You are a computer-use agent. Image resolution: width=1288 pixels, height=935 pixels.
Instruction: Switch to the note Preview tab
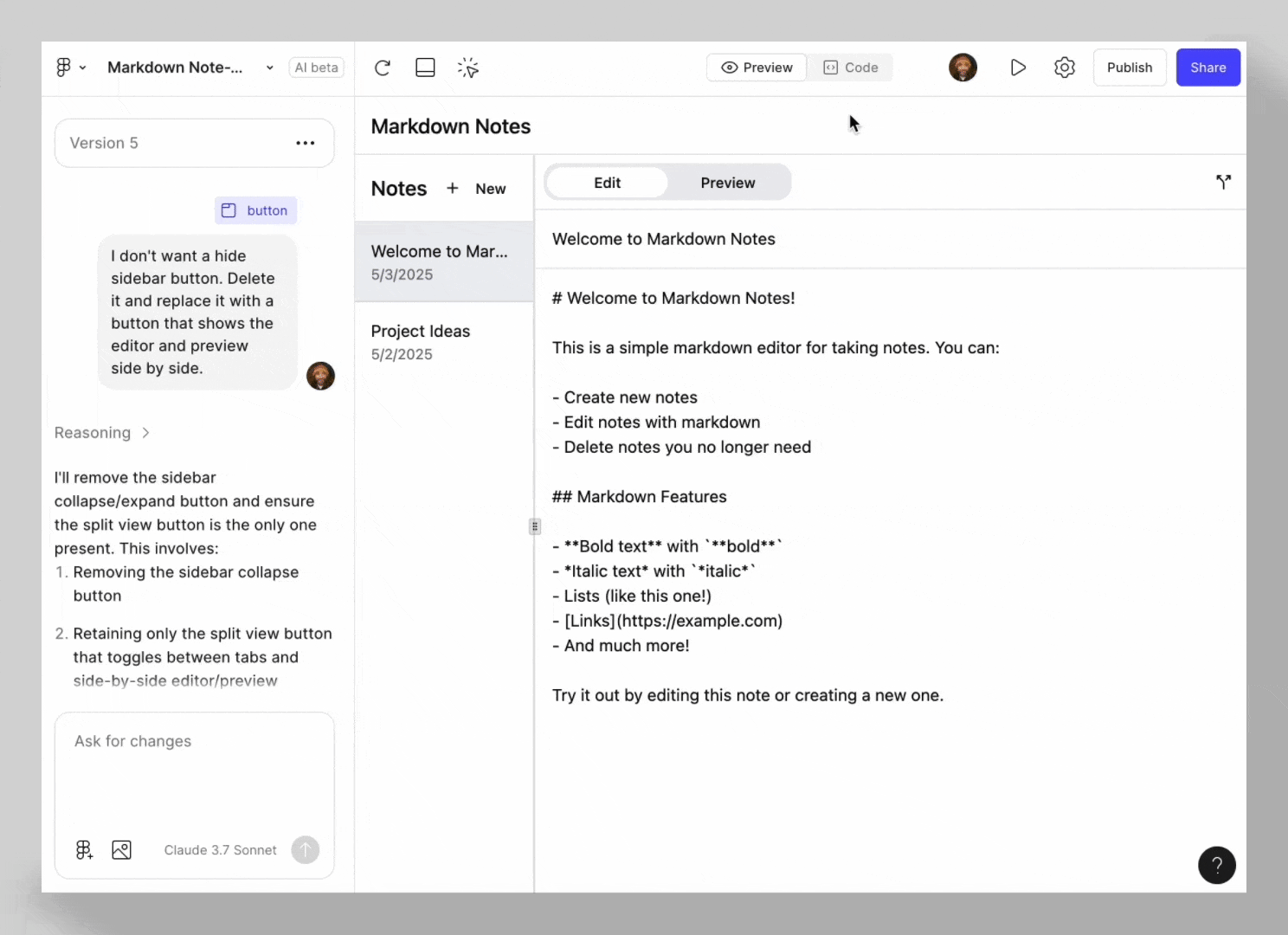coord(728,183)
